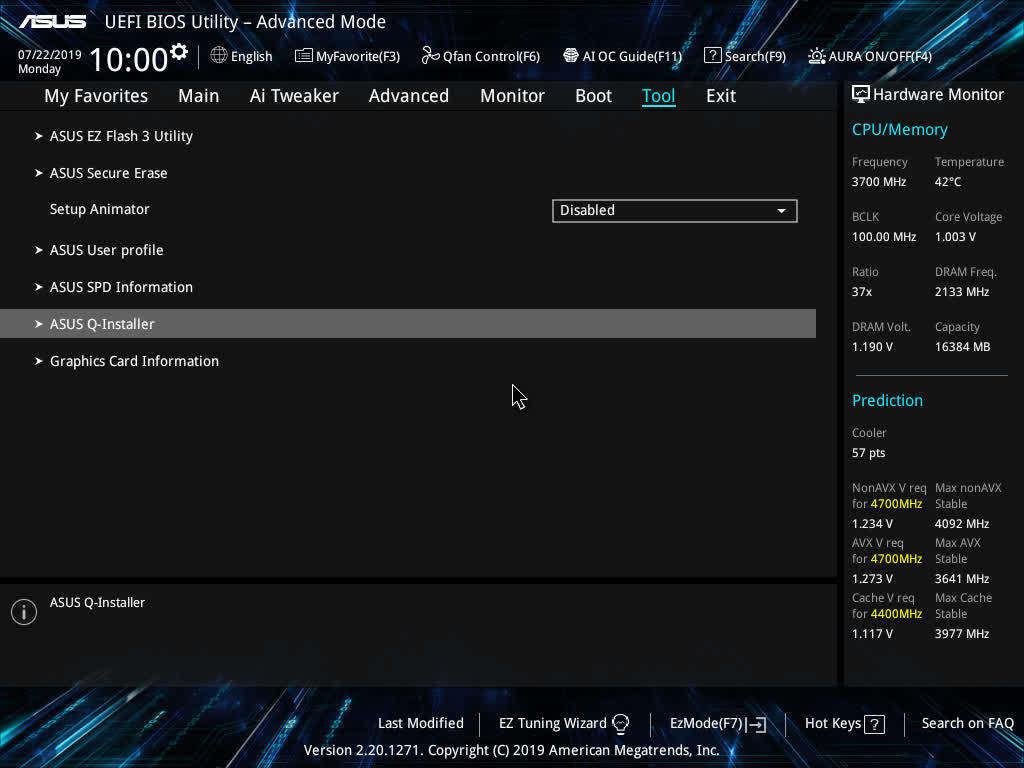The image size is (1024, 768).
Task: Open the Exit tab
Action: pos(721,96)
